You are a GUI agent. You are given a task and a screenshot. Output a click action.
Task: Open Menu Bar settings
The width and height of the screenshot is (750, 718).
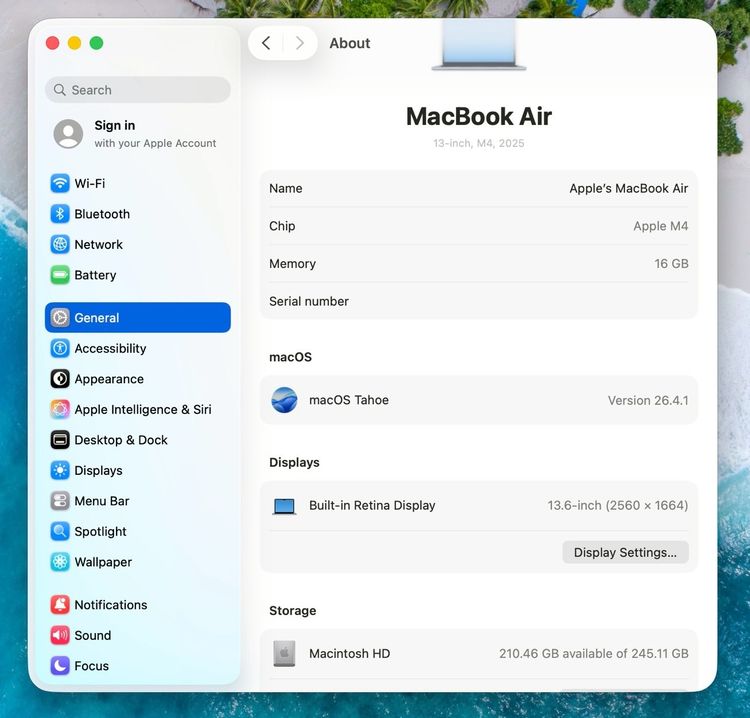[x=138, y=501]
